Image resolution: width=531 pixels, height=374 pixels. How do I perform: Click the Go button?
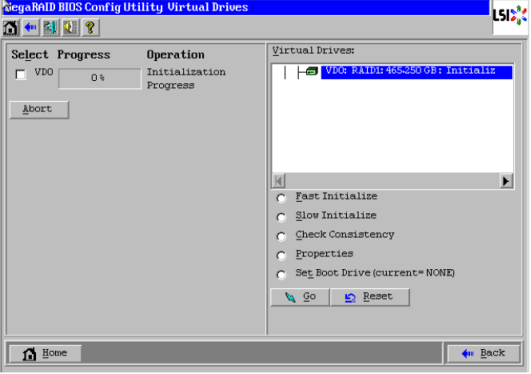pyautogui.click(x=300, y=297)
